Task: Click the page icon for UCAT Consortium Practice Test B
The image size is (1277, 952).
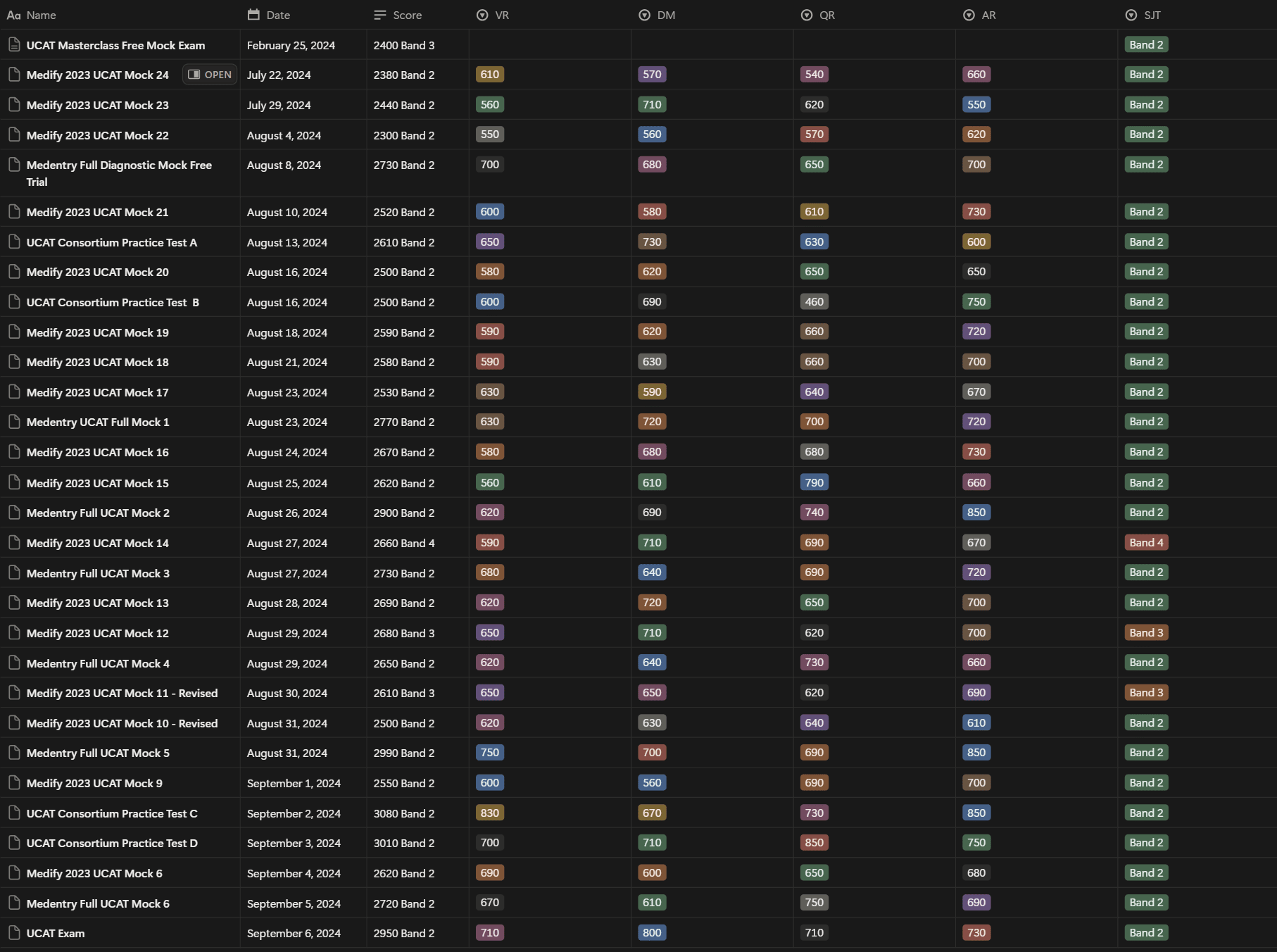Action: click(x=13, y=302)
